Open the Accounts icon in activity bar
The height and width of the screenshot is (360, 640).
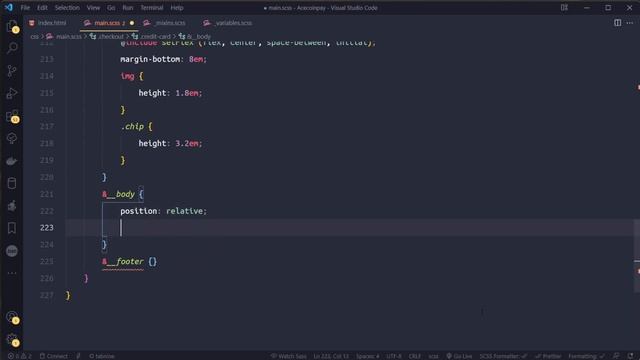tap(12, 317)
